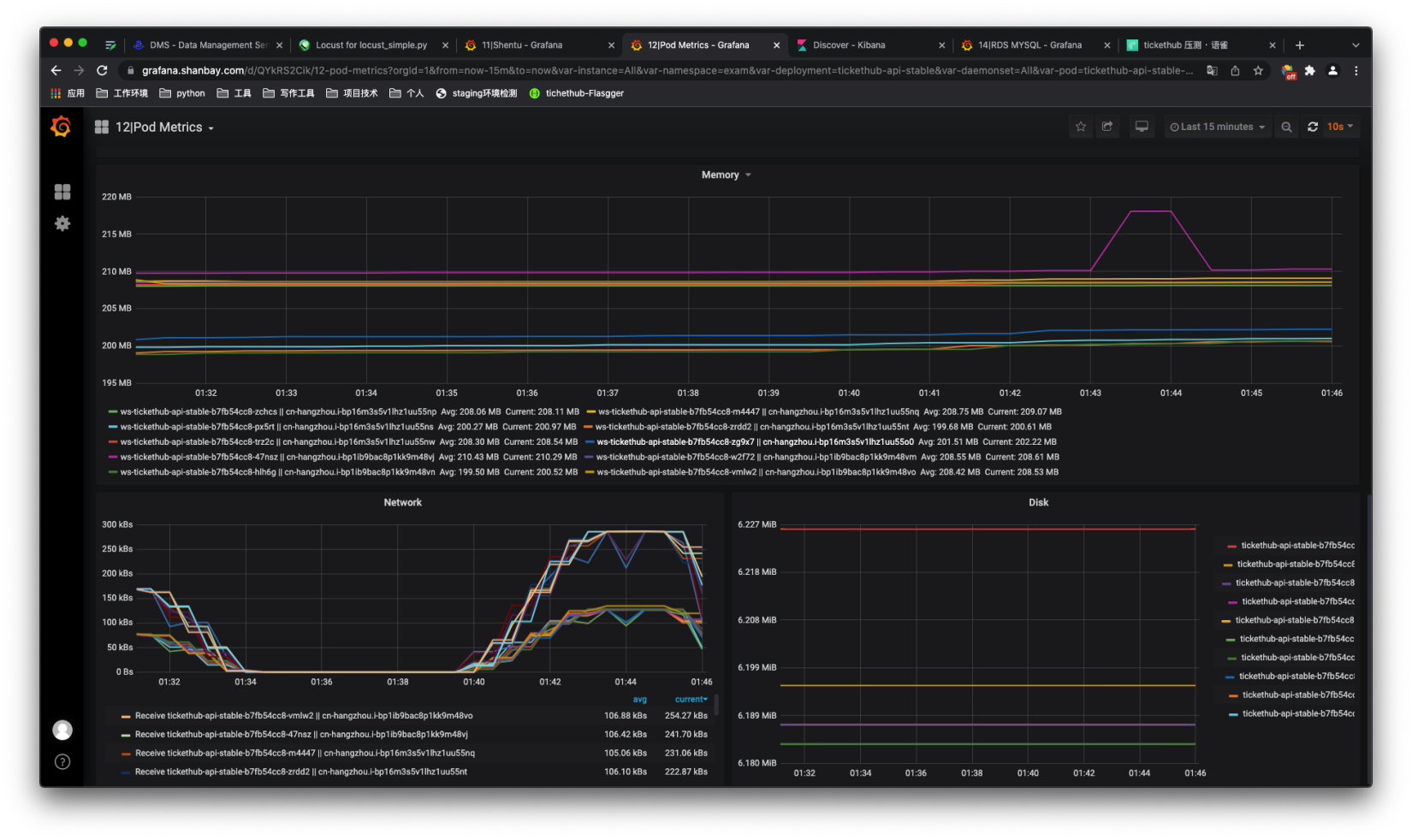Share page icon in address bar

[x=1235, y=70]
